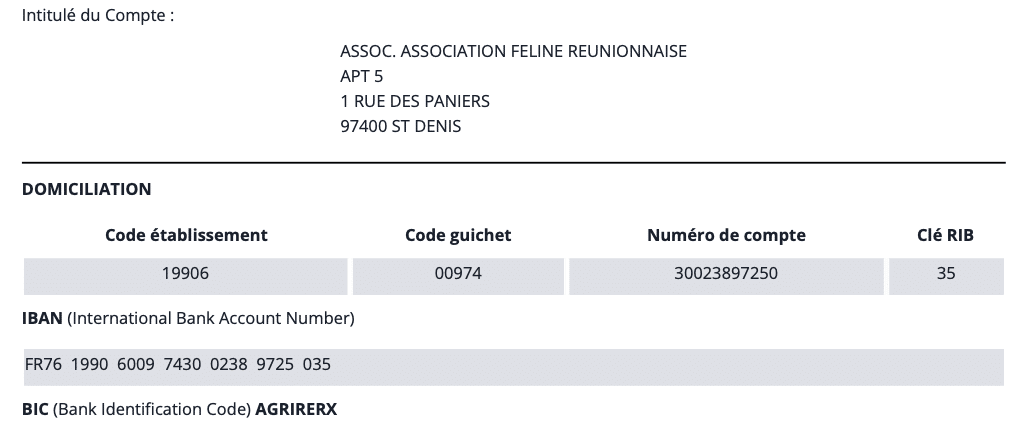The width and height of the screenshot is (1018, 434).
Task: Select the BIC code AGRIRERX
Action: tap(296, 410)
